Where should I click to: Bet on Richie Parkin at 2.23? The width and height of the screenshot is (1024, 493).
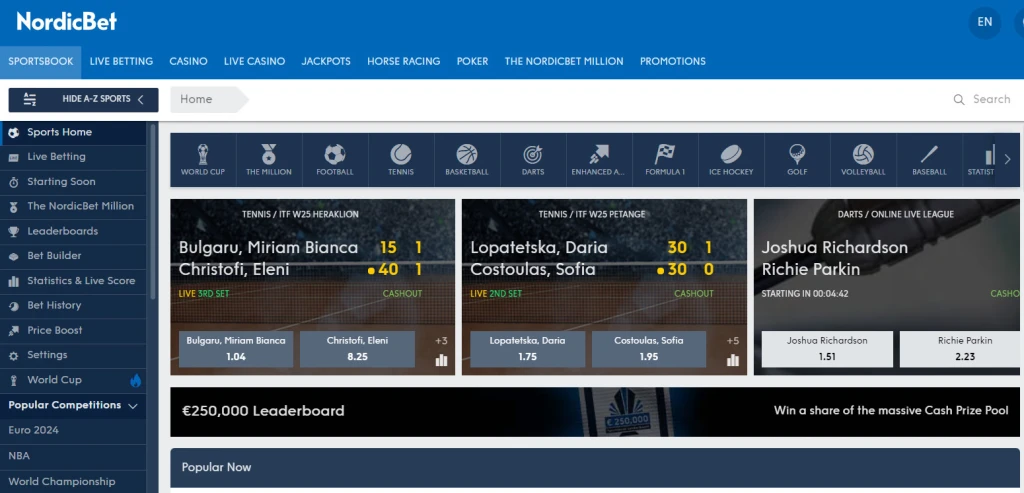click(962, 349)
